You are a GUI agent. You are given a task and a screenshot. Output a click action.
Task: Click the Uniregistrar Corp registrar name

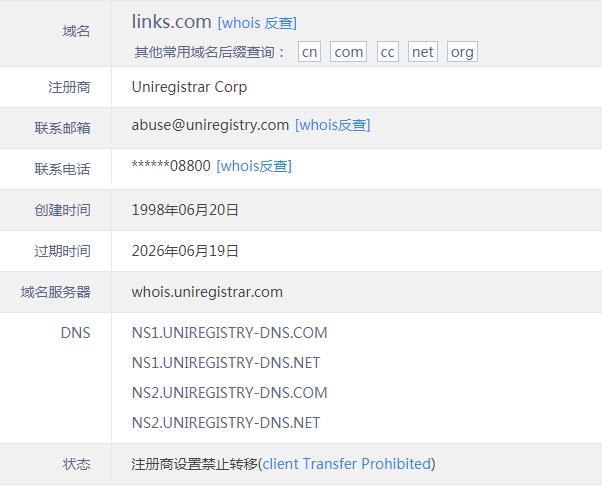pos(189,87)
